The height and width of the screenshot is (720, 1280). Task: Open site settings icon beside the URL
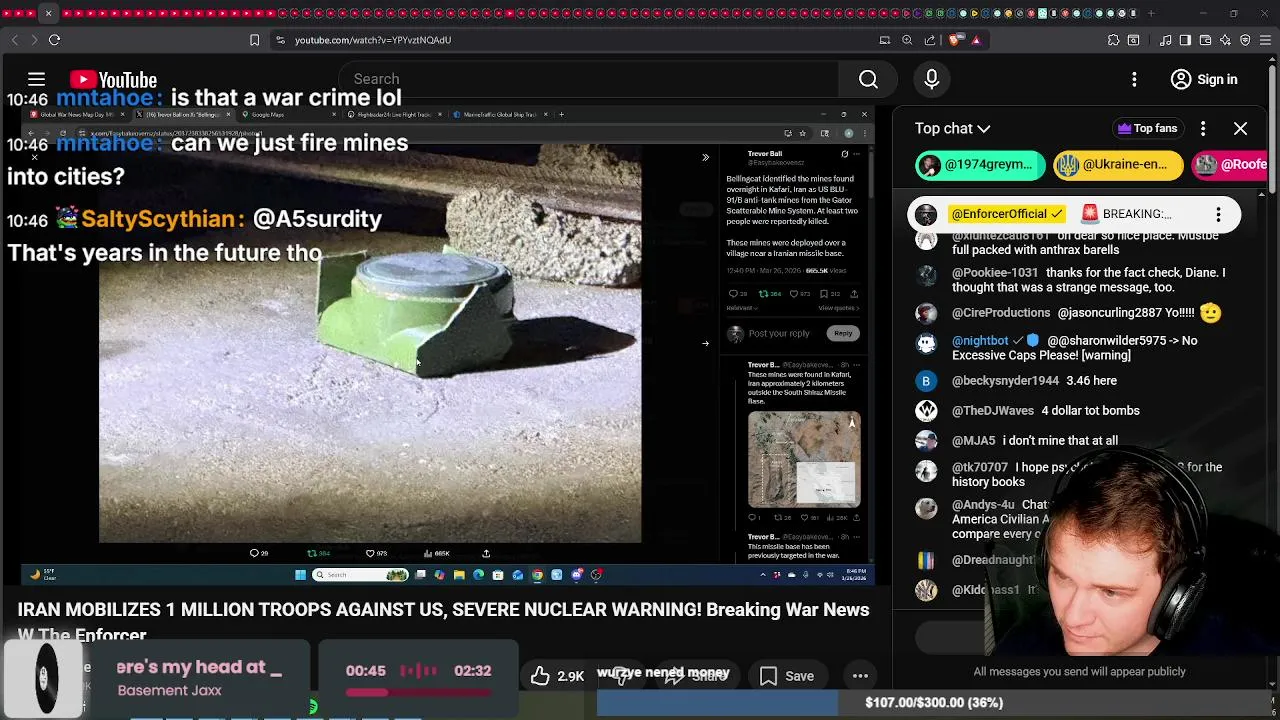280,40
